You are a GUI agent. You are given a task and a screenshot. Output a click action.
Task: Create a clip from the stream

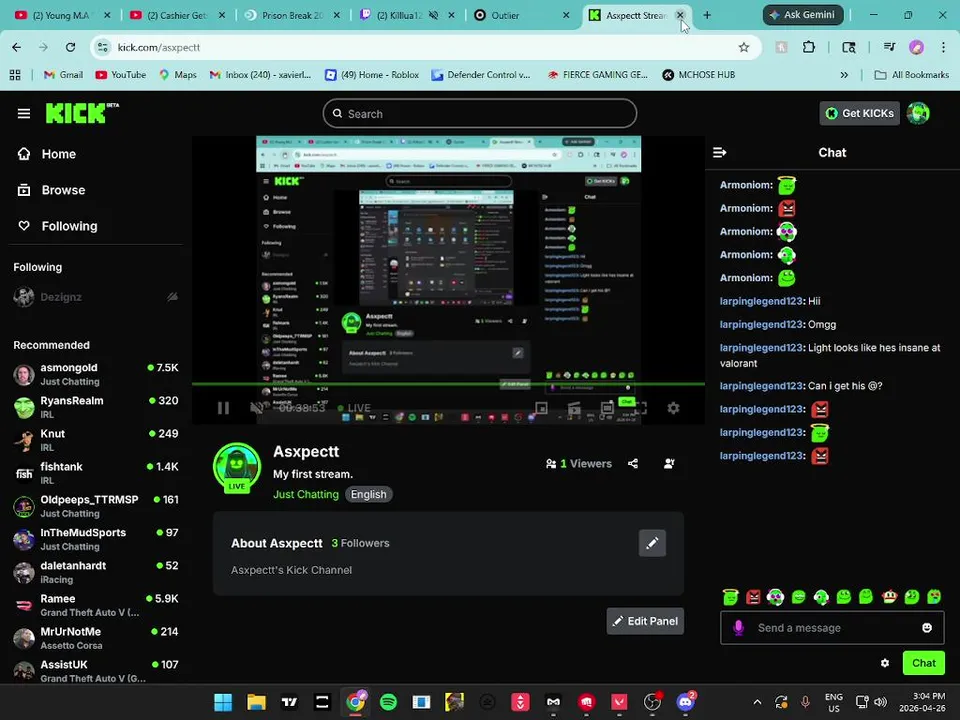point(574,408)
